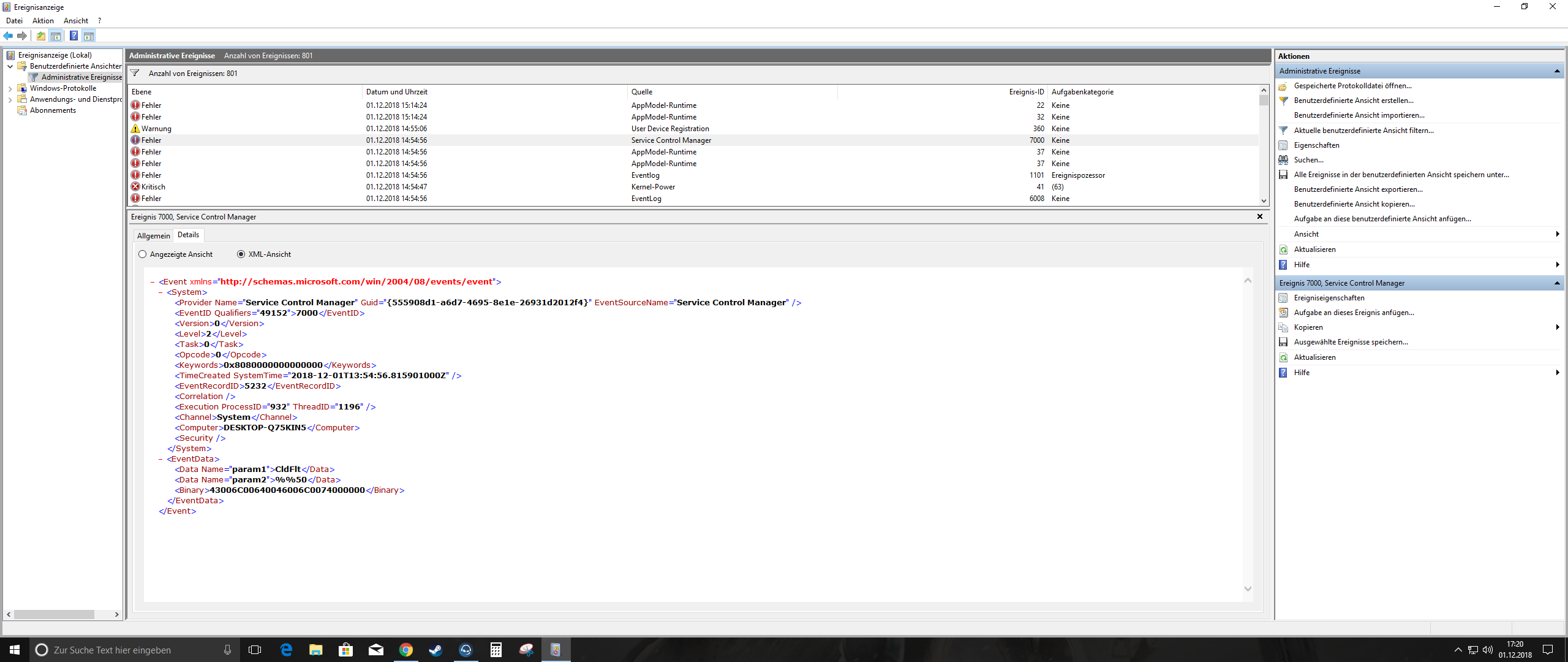Select the XML-Ansicht radio button
The image size is (1568, 662).
[241, 254]
